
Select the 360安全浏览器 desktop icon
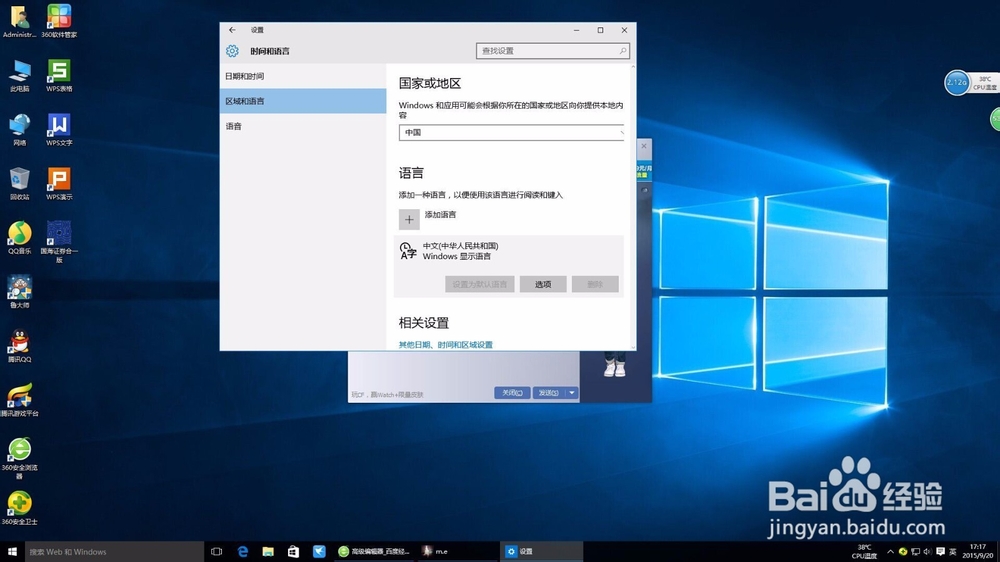click(x=19, y=459)
